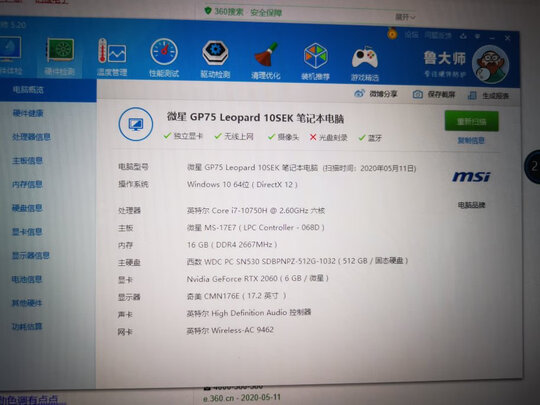Select 显卡信息 in sidebar

pos(28,232)
